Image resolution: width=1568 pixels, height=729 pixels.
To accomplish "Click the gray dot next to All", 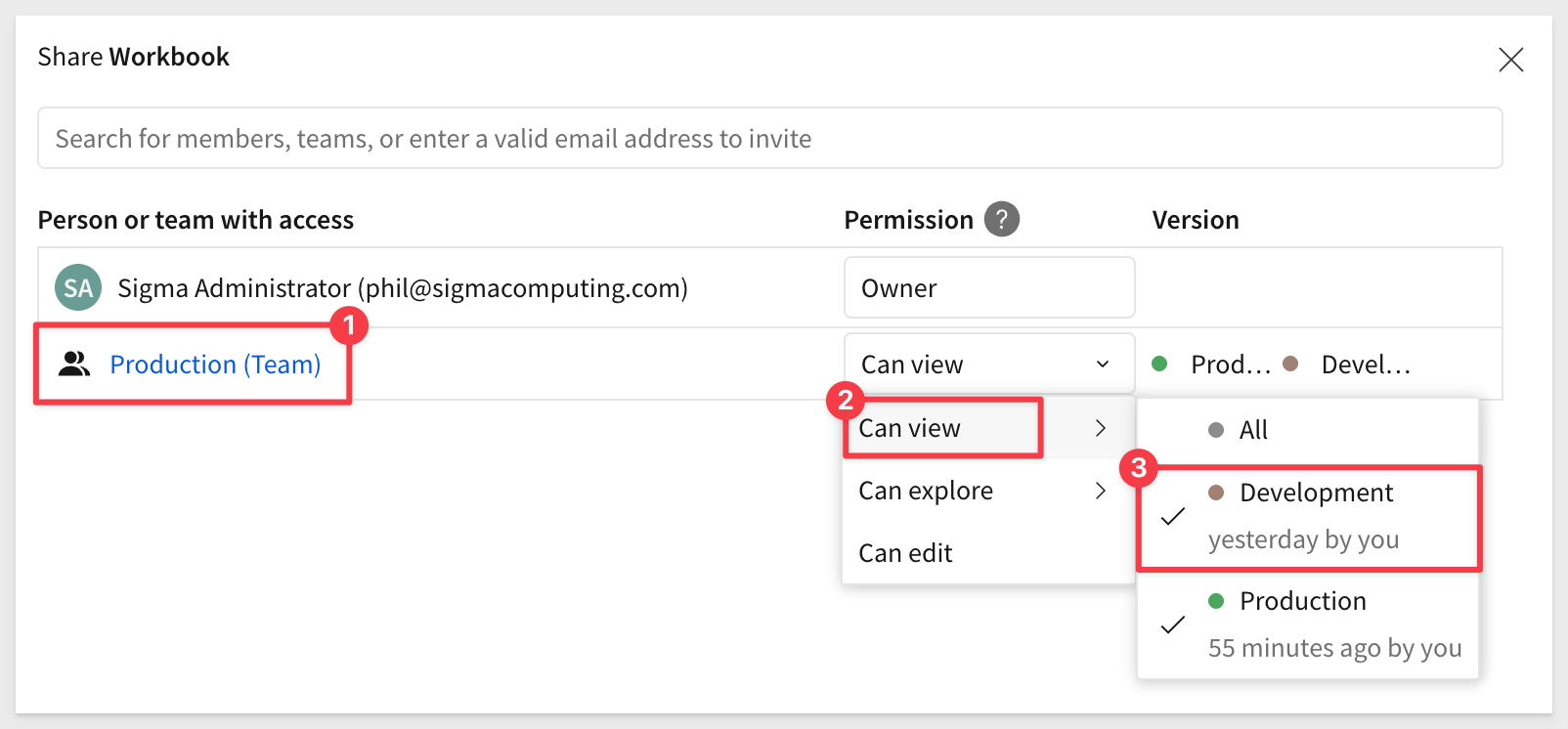I will pyautogui.click(x=1216, y=430).
